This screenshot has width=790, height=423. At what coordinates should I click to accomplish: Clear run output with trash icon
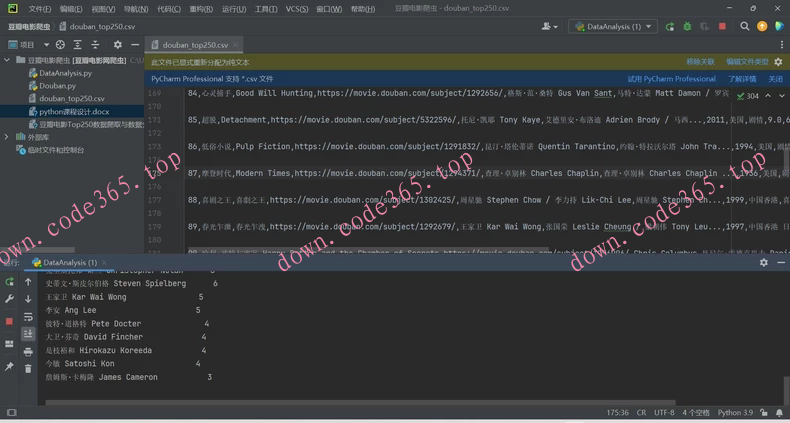coord(28,369)
